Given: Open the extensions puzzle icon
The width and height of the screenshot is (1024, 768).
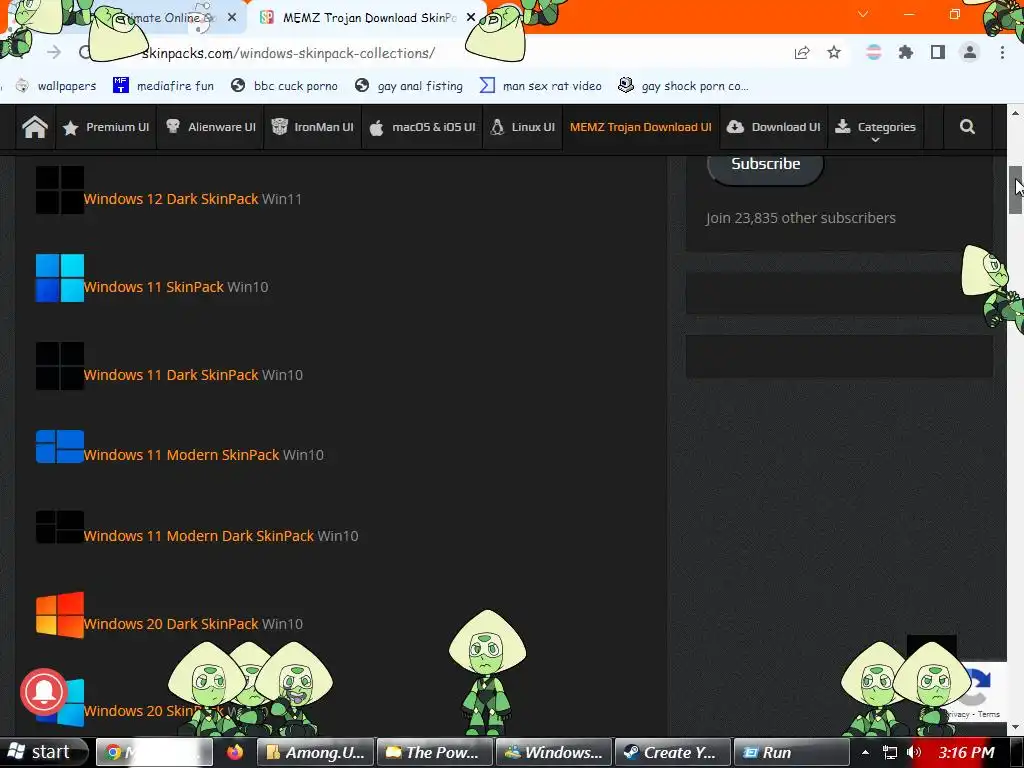Looking at the screenshot, I should (906, 52).
